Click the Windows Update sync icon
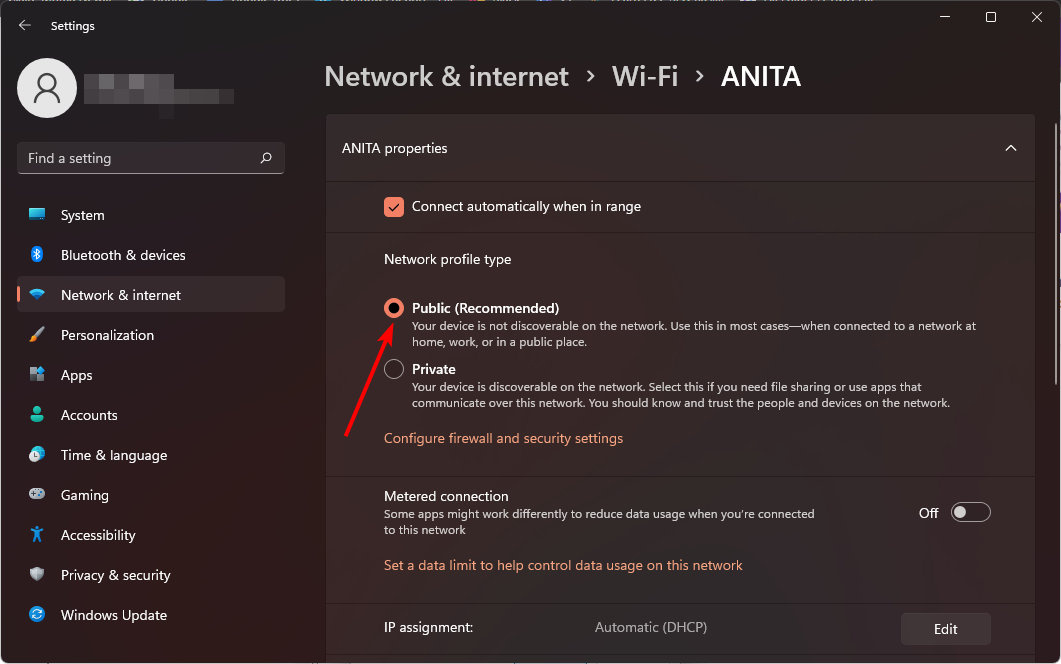Screen dimensions: 1061x664 click(37, 615)
